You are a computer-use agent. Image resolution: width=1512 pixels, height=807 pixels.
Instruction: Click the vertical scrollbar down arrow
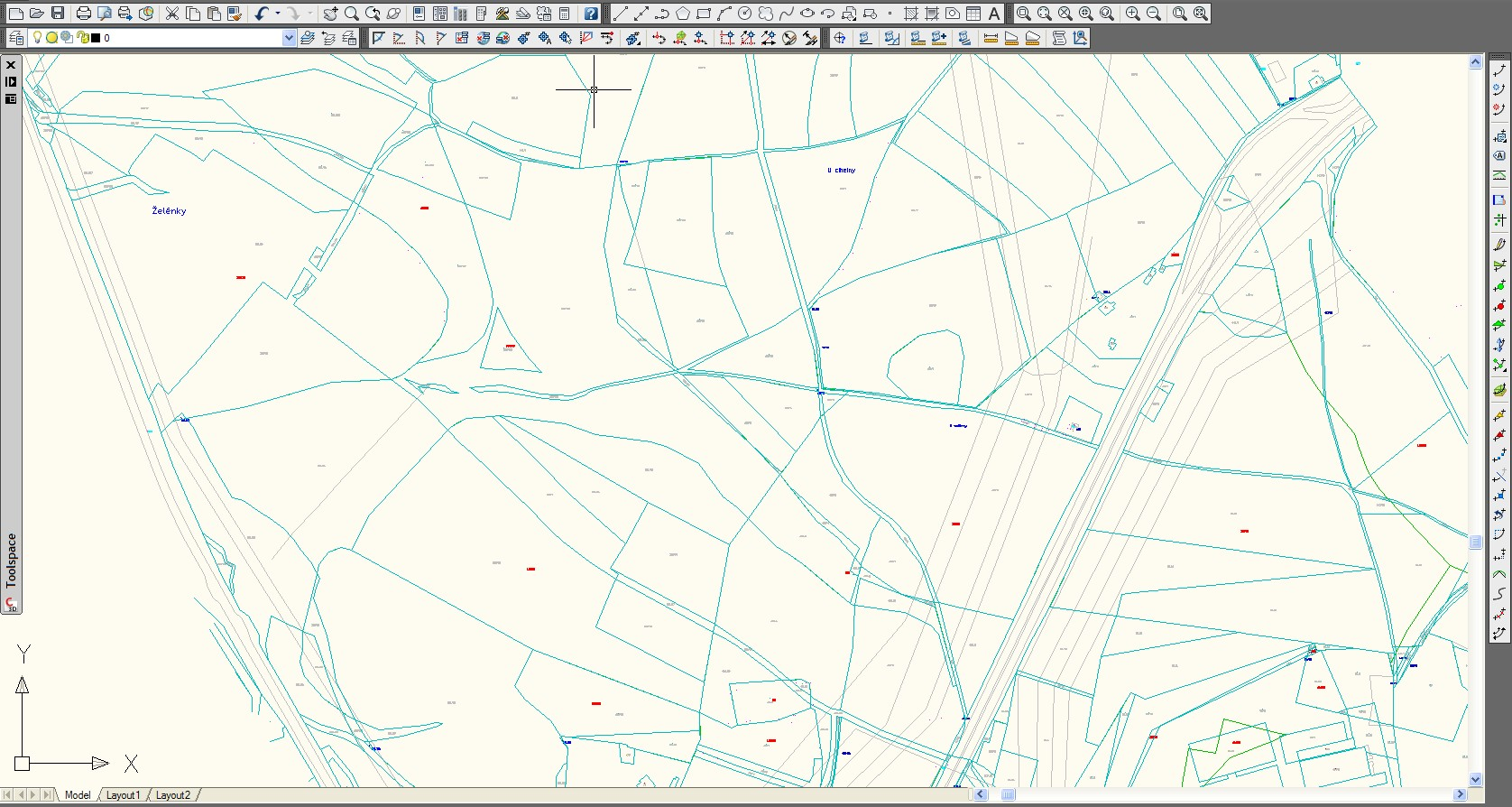pos(1476,779)
